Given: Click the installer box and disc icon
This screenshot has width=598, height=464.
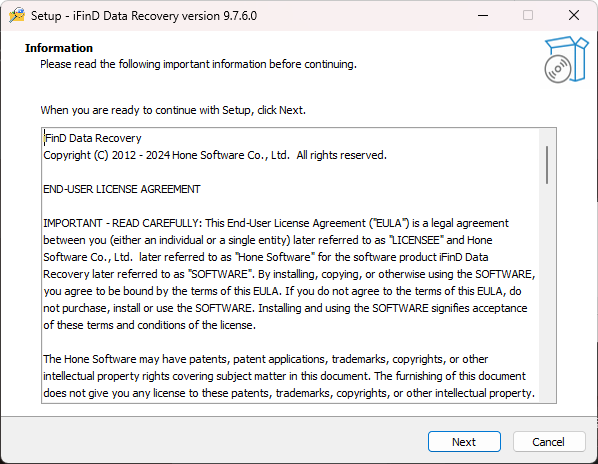Looking at the screenshot, I should pos(566,60).
